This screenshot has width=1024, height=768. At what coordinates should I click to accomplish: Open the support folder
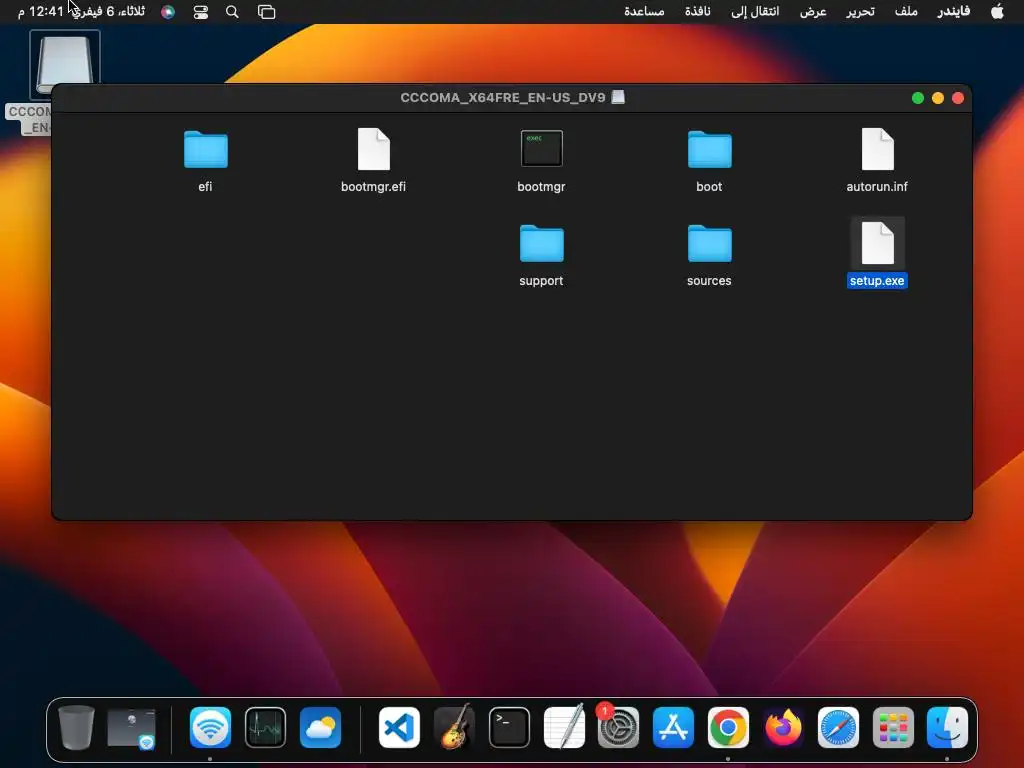(x=541, y=244)
